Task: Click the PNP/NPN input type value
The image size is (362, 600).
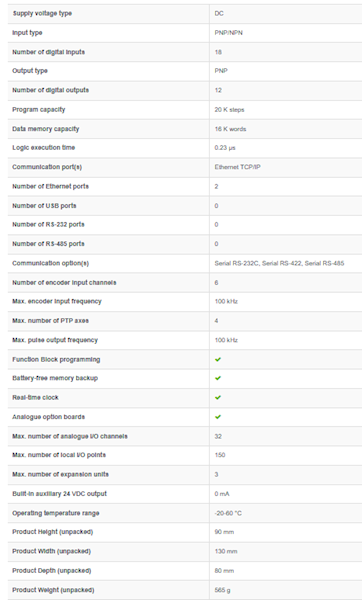Action: [228, 33]
